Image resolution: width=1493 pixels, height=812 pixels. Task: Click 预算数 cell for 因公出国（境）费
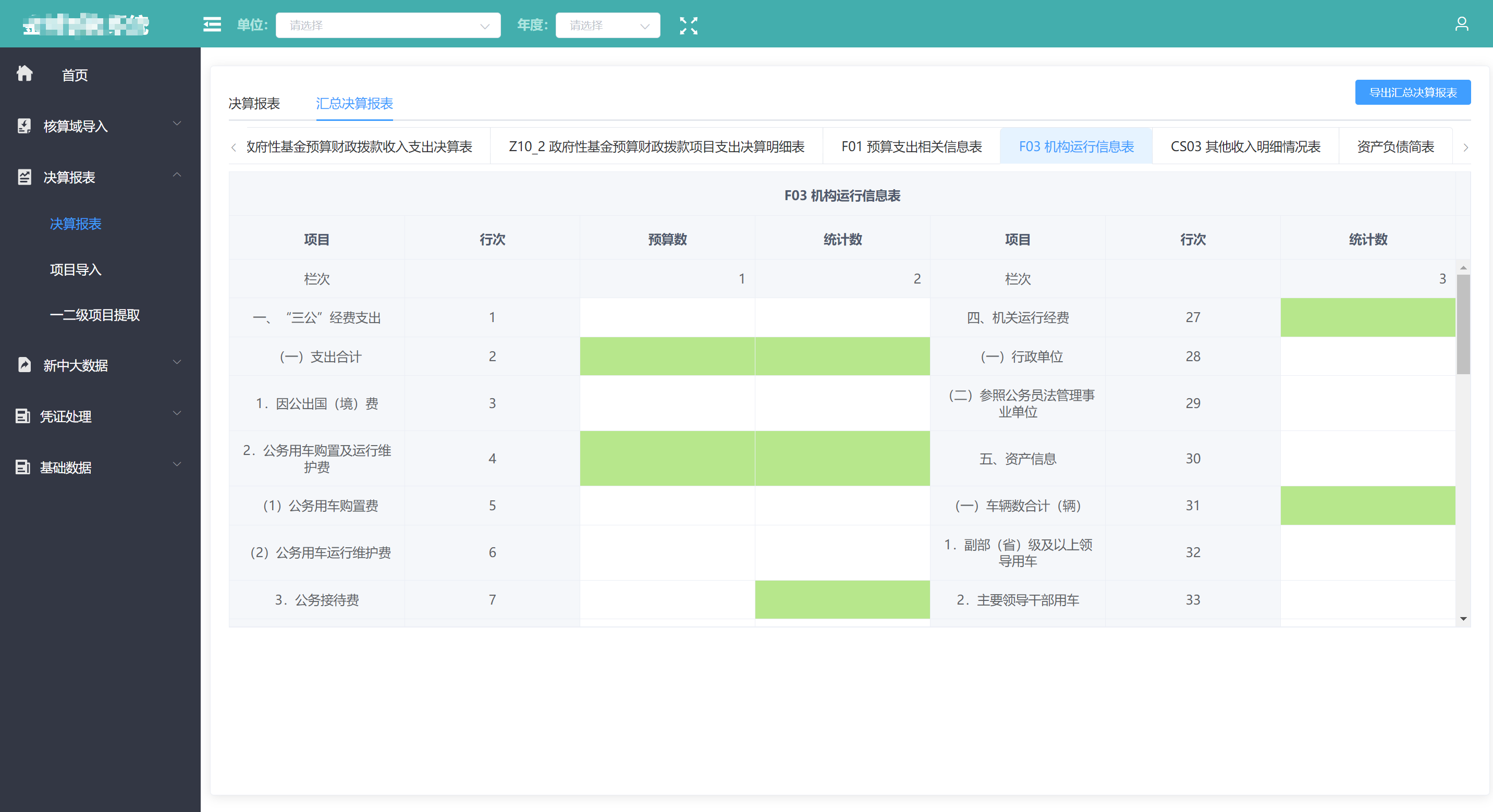tap(667, 403)
